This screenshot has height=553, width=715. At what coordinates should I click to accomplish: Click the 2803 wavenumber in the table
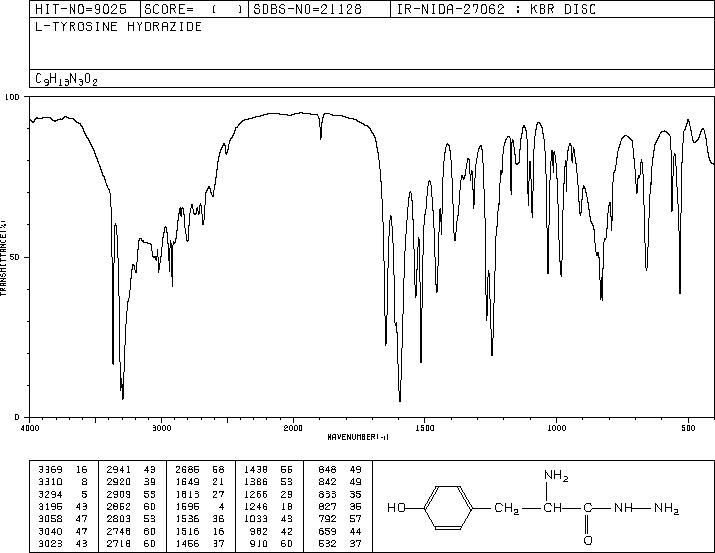pos(119,519)
